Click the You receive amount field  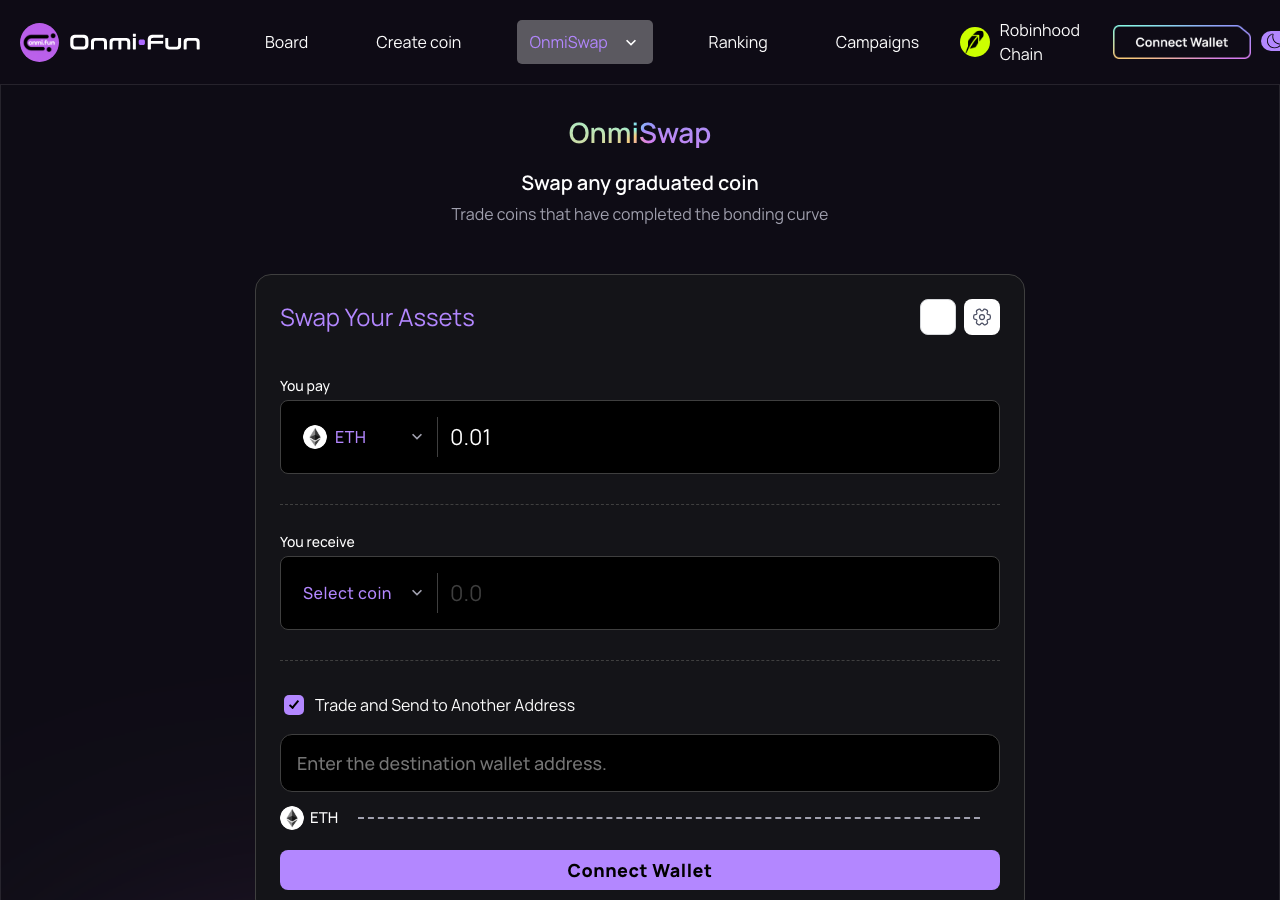pyautogui.click(x=718, y=593)
